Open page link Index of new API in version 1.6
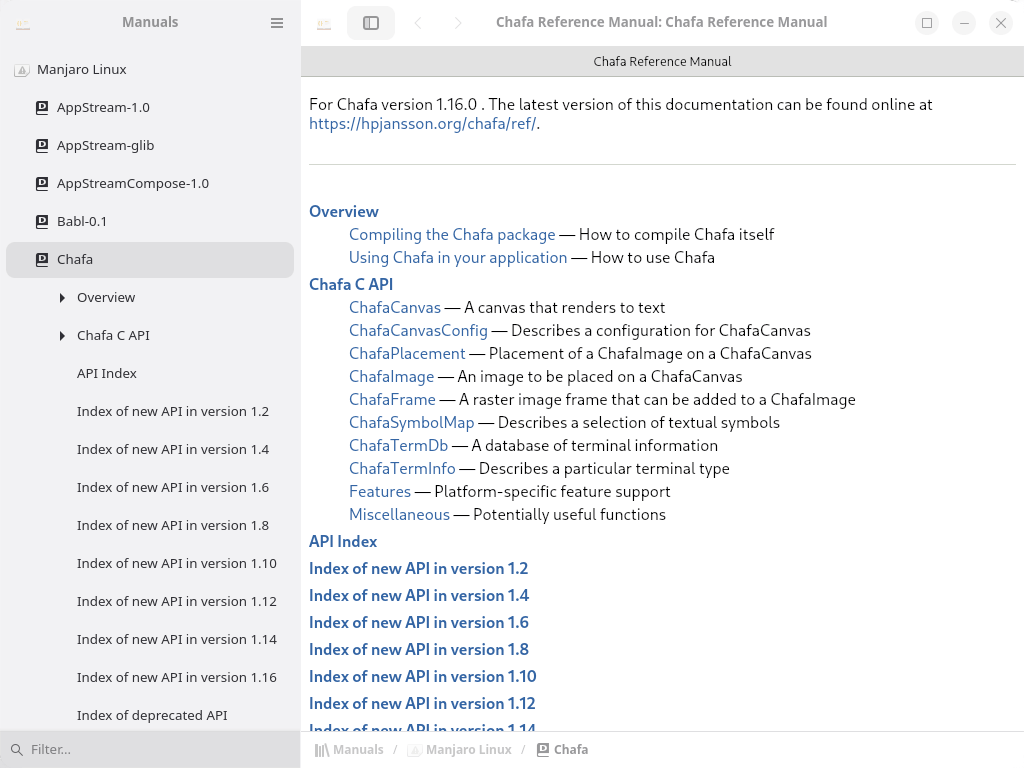 pyautogui.click(x=419, y=622)
